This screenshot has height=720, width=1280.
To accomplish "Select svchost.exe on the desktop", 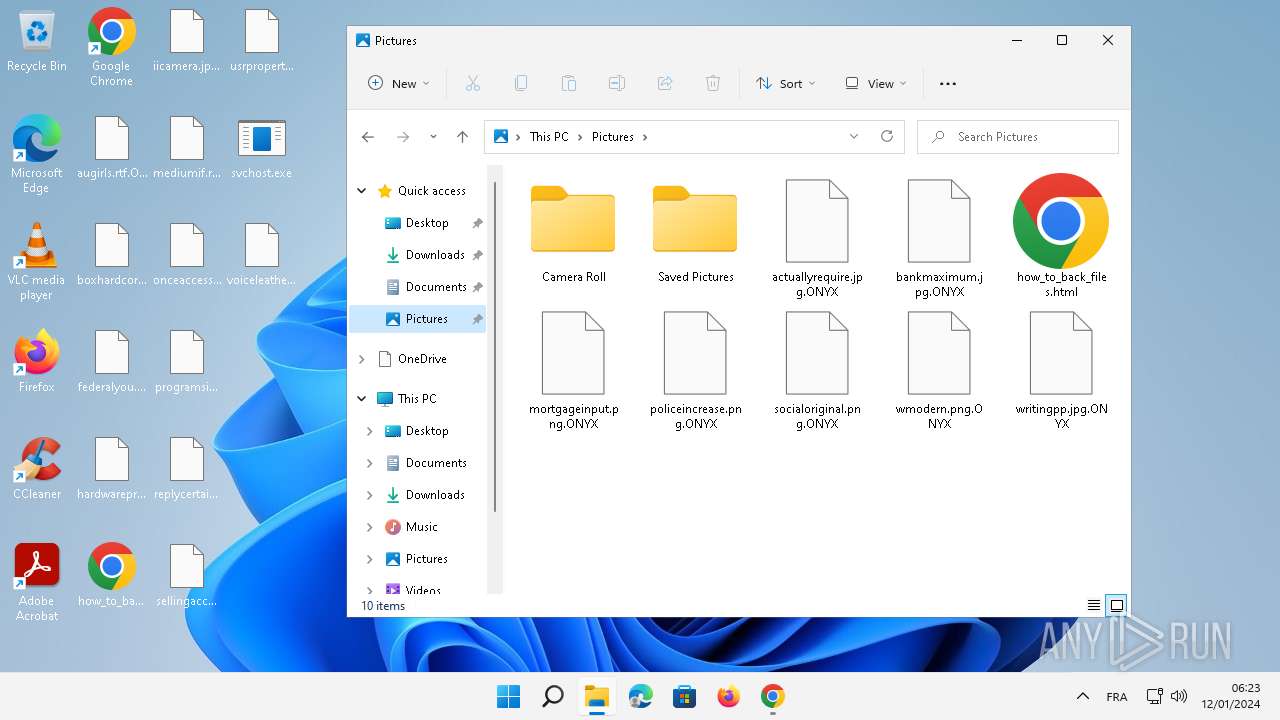I will [262, 148].
